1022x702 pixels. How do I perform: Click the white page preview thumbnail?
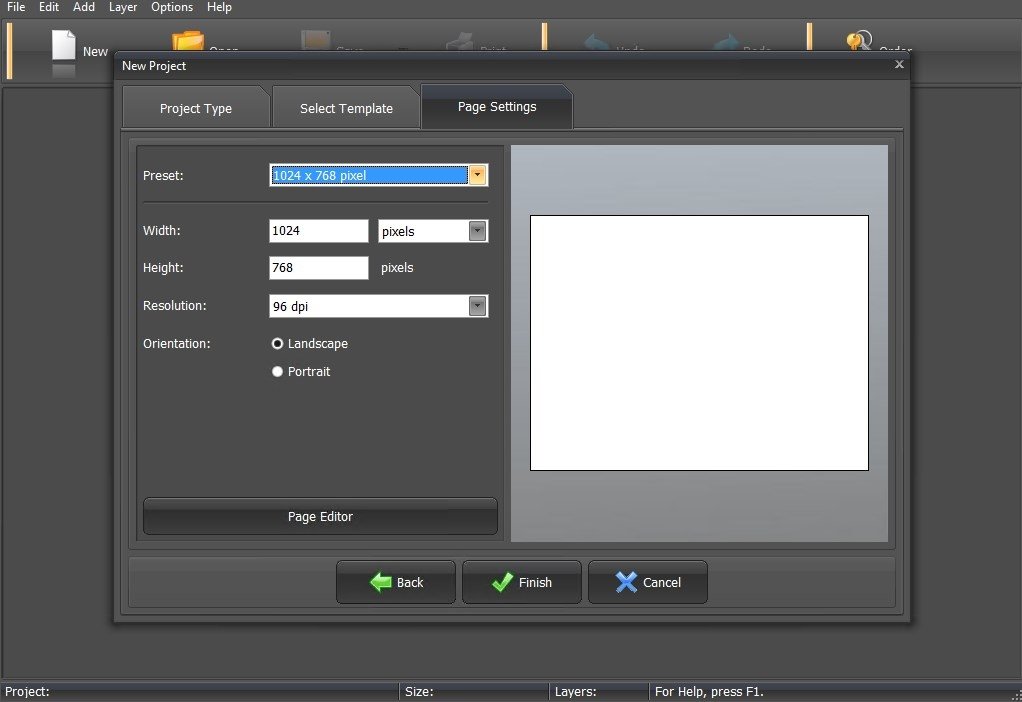[699, 343]
